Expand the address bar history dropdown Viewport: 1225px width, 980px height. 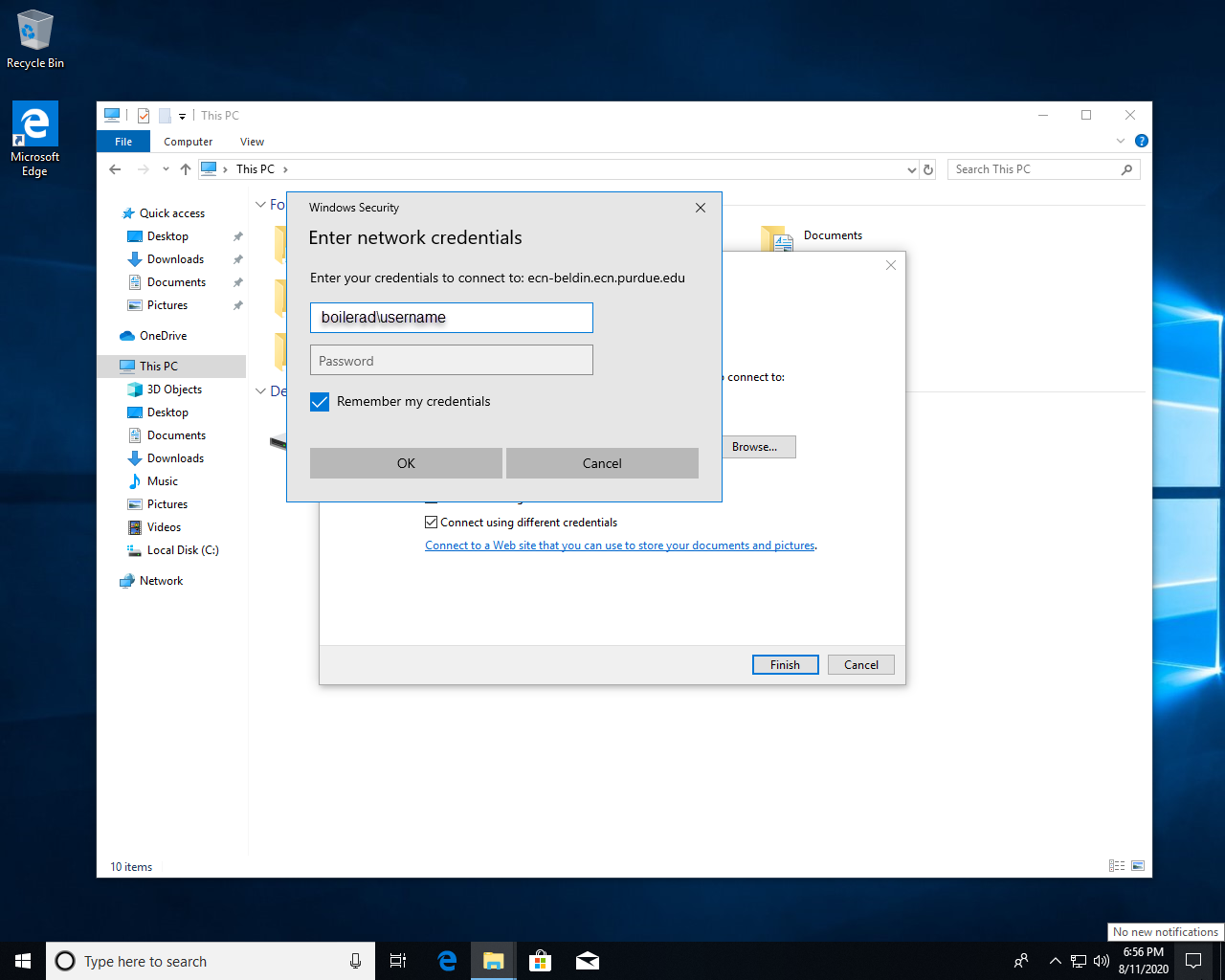911,169
